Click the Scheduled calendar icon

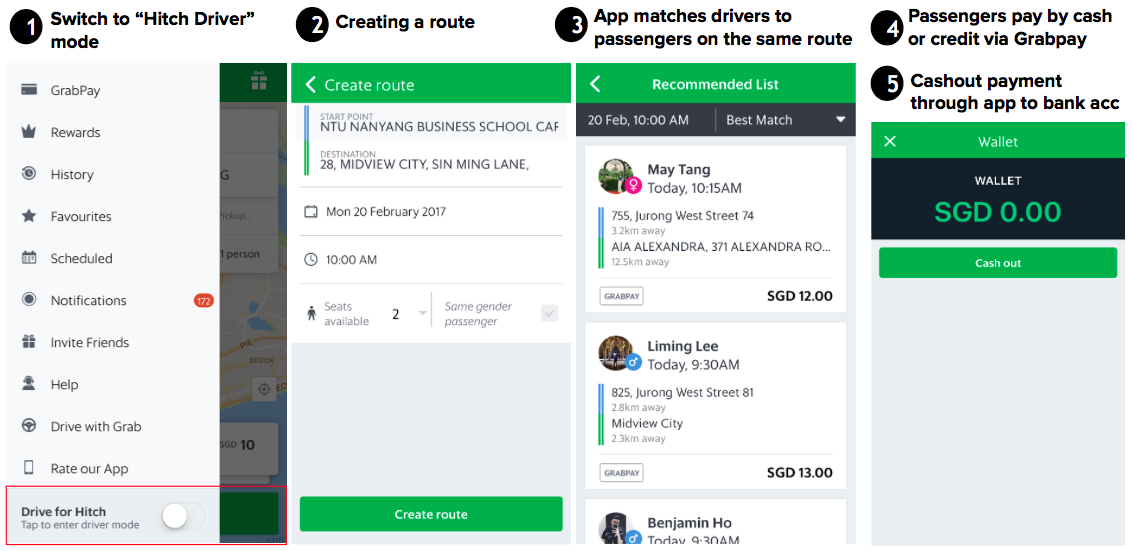[x=29, y=258]
